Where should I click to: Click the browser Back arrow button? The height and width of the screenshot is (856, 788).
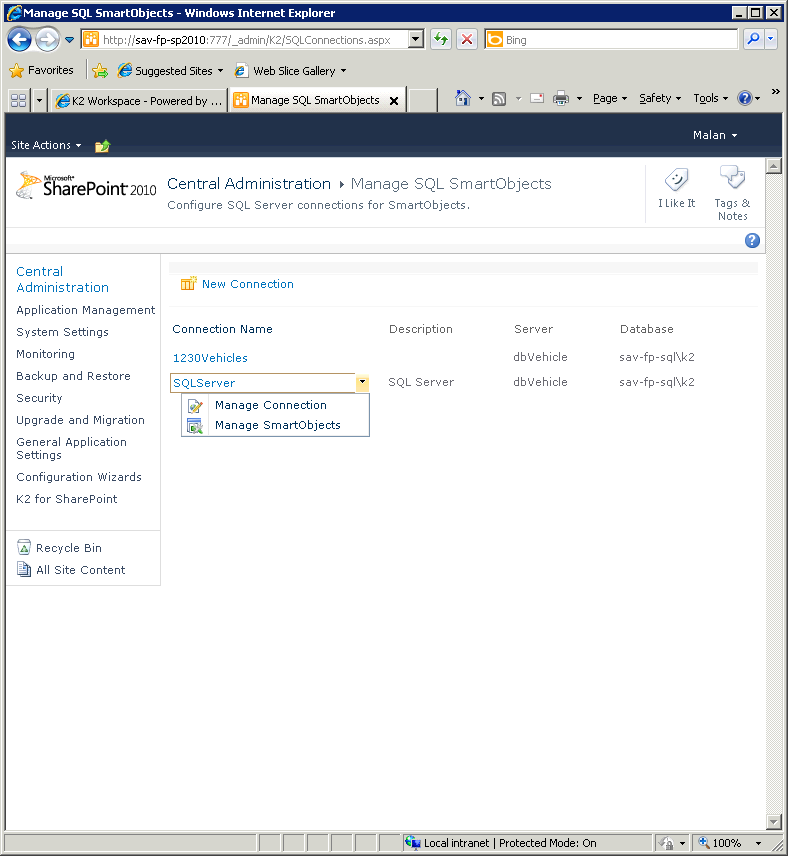[x=19, y=40]
